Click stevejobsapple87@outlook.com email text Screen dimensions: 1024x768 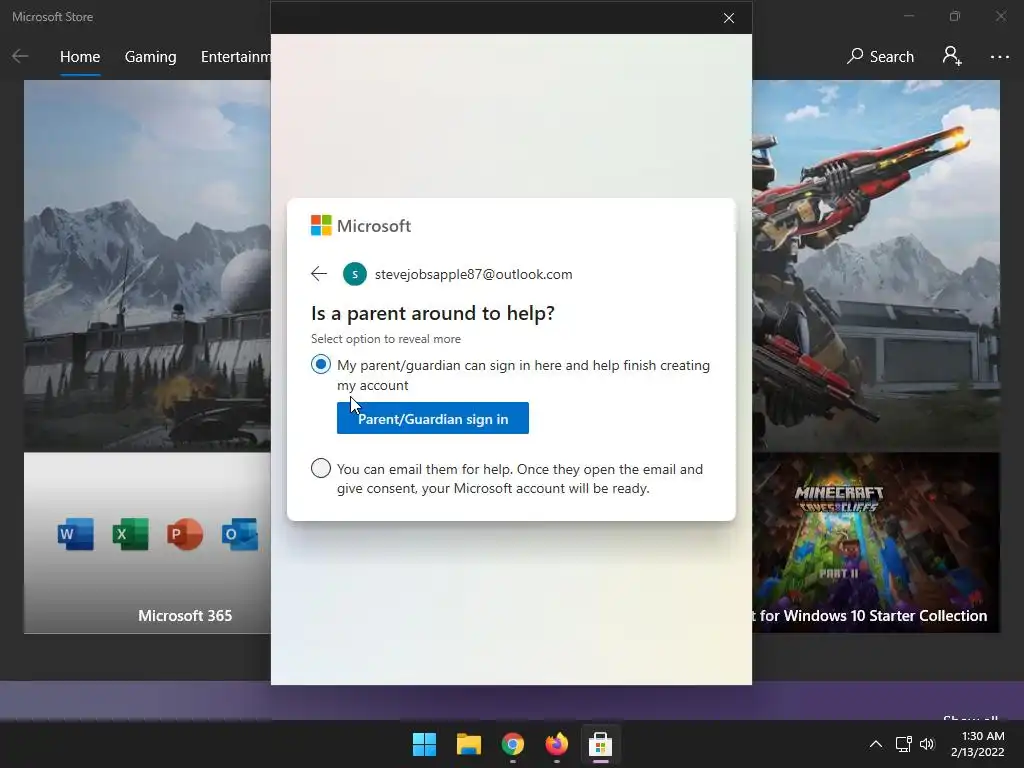[473, 274]
